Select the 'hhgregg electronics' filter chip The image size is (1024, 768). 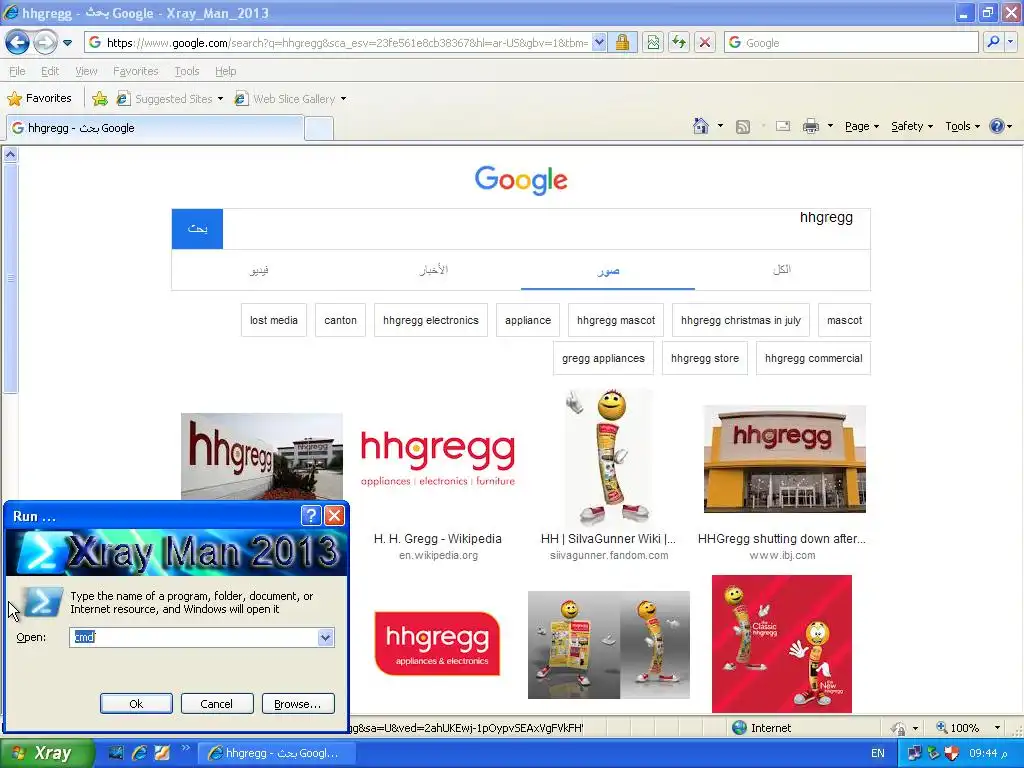point(431,320)
